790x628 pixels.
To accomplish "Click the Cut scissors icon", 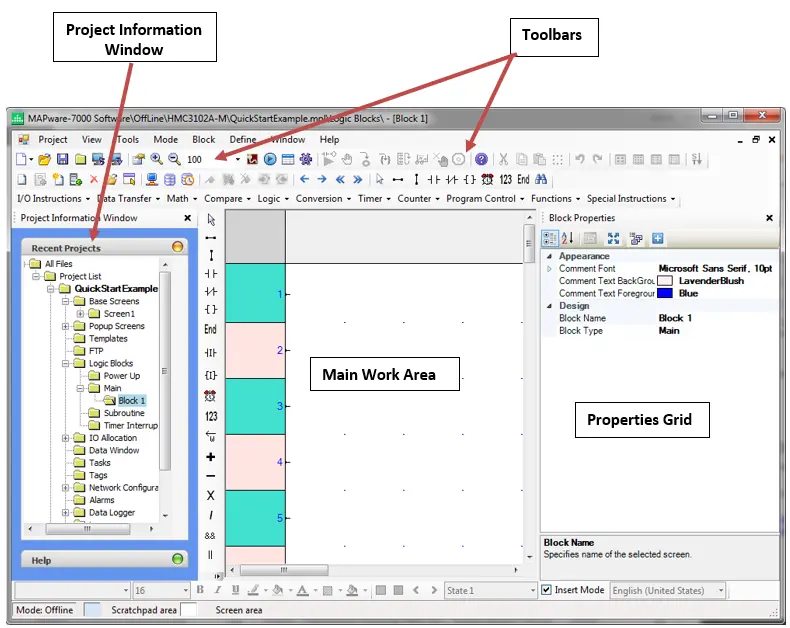I will pos(503,159).
